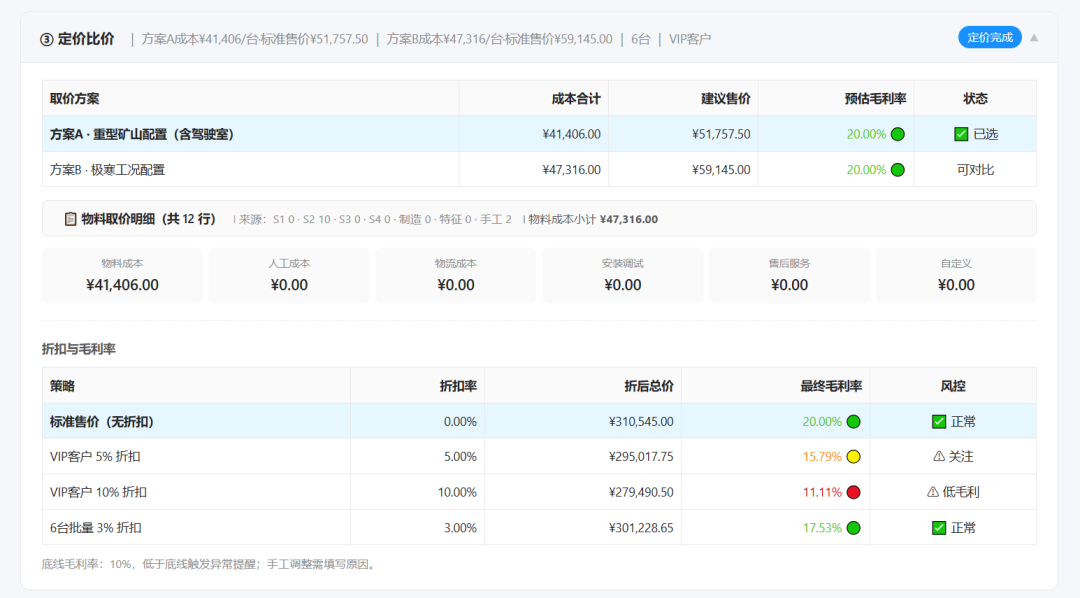
Task: Click 状态 column header
Action: click(975, 99)
